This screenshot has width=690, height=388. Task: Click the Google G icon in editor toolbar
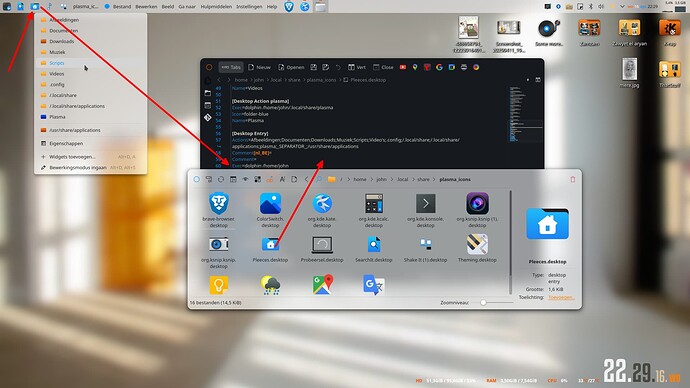pos(439,67)
